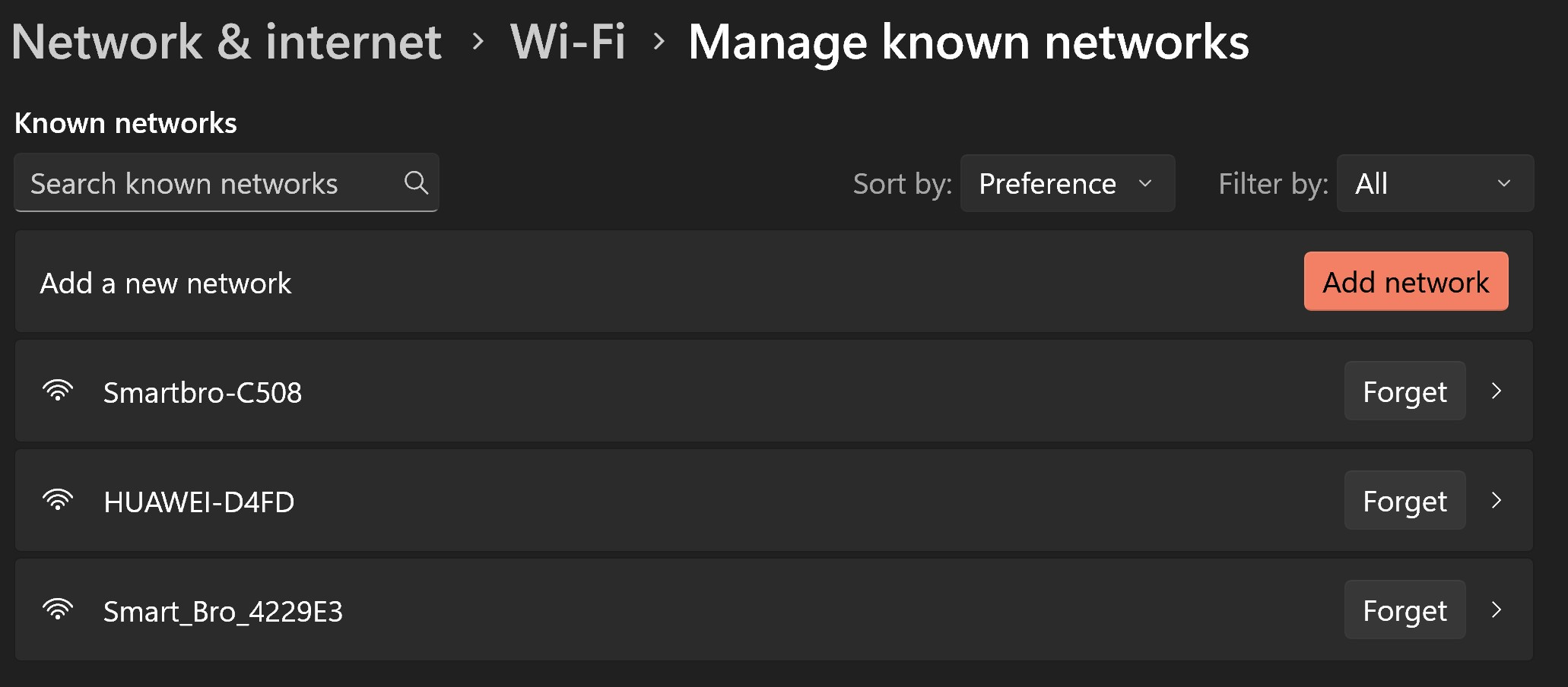This screenshot has width=1568, height=687.
Task: Go to Network & internet breadcrumb
Action: click(x=227, y=42)
